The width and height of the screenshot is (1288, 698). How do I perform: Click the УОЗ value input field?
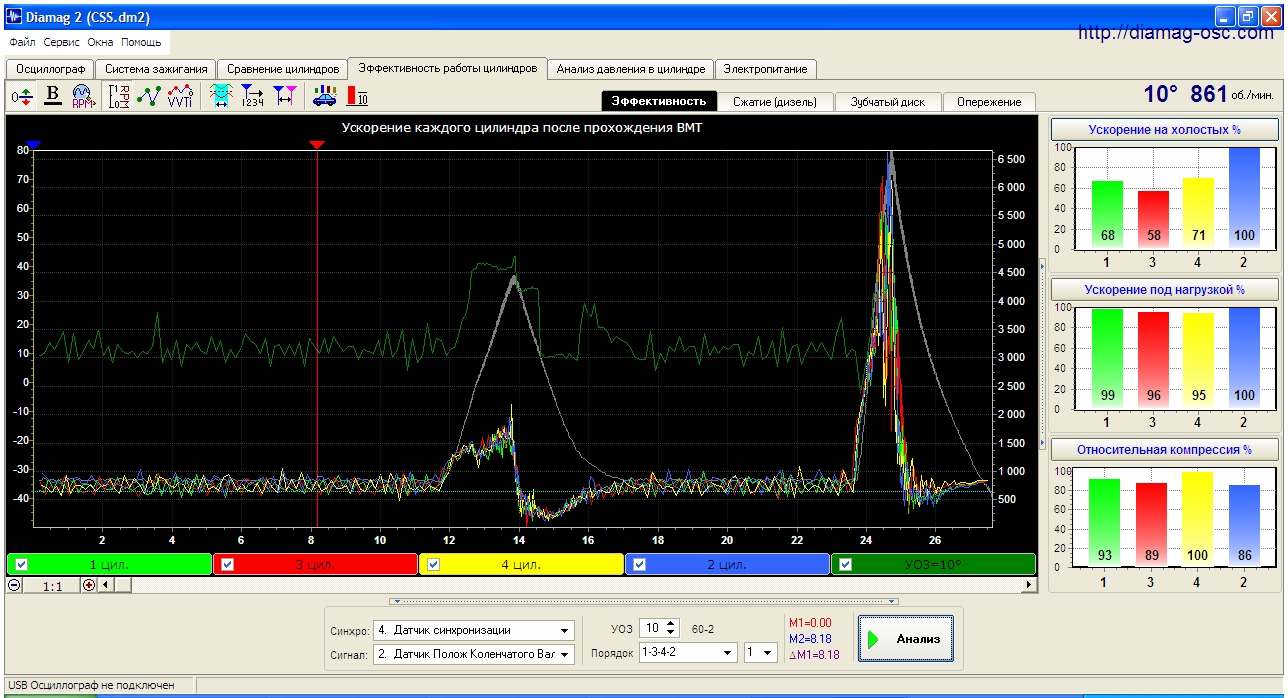pos(652,629)
